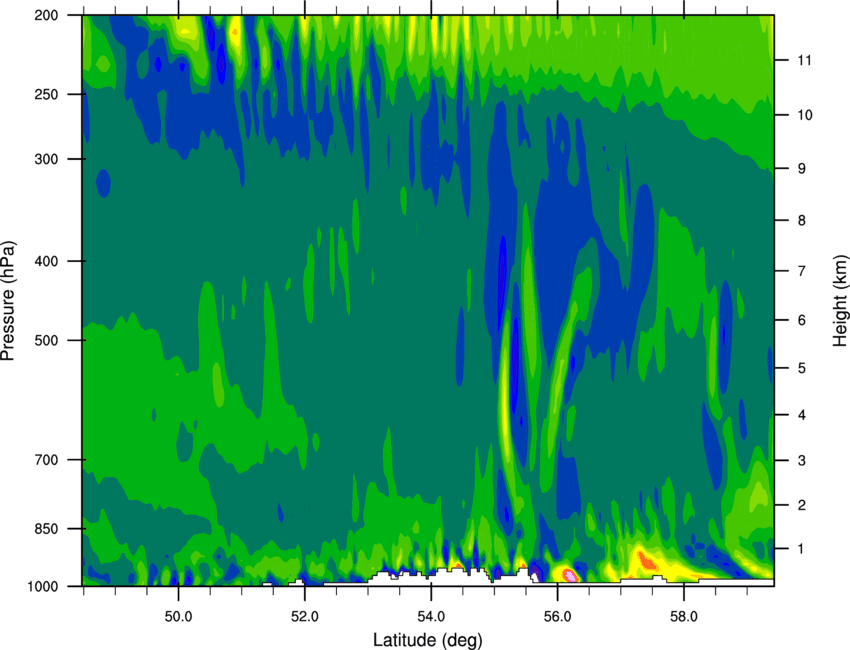850x650 pixels.
Task: Select the 700 pressure tick label
Action: [x=46, y=459]
